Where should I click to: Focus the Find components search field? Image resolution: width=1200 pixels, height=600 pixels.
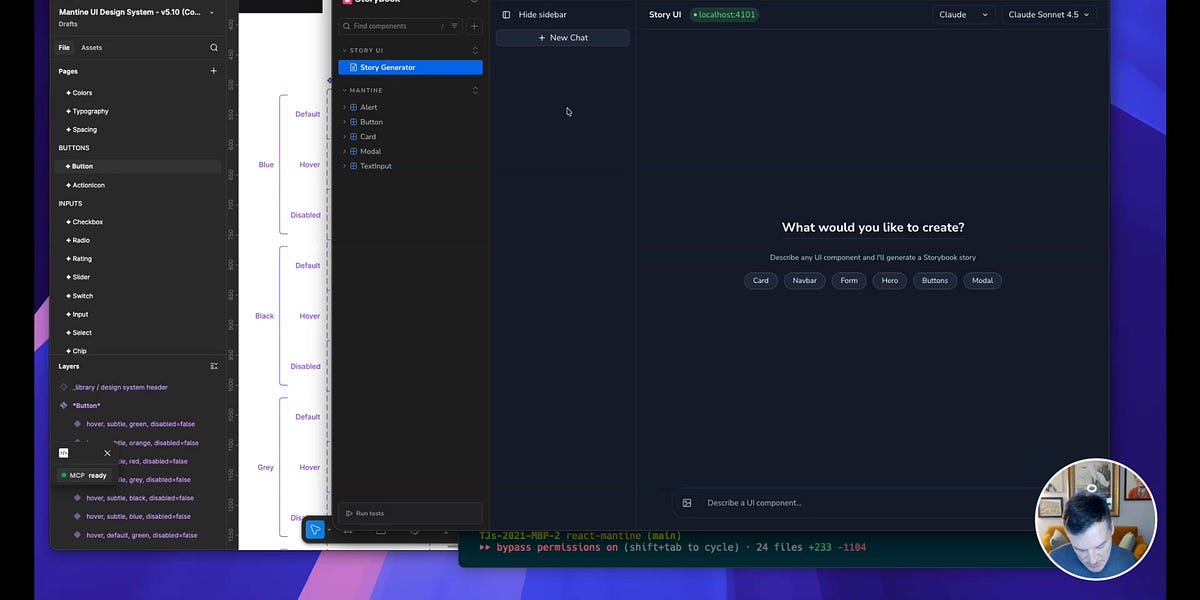pyautogui.click(x=399, y=26)
